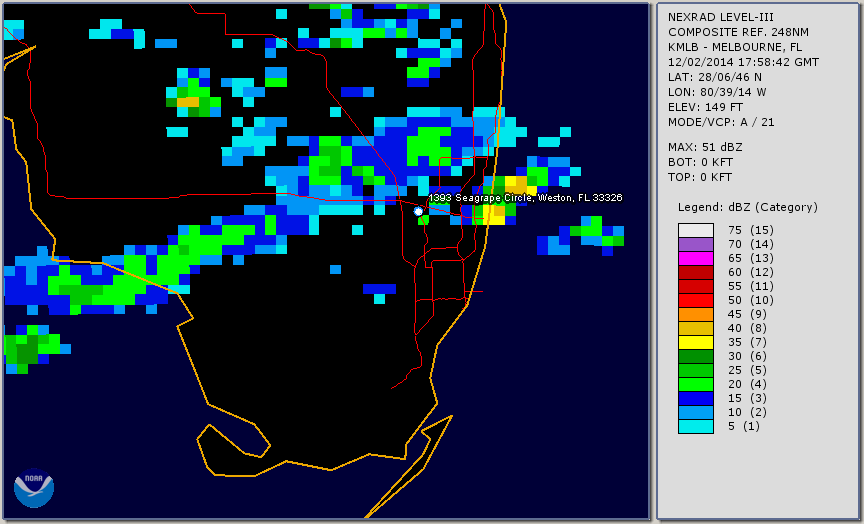Image resolution: width=864 pixels, height=524 pixels.
Task: Click the MAX: 51 dBZ value
Action: (x=705, y=147)
